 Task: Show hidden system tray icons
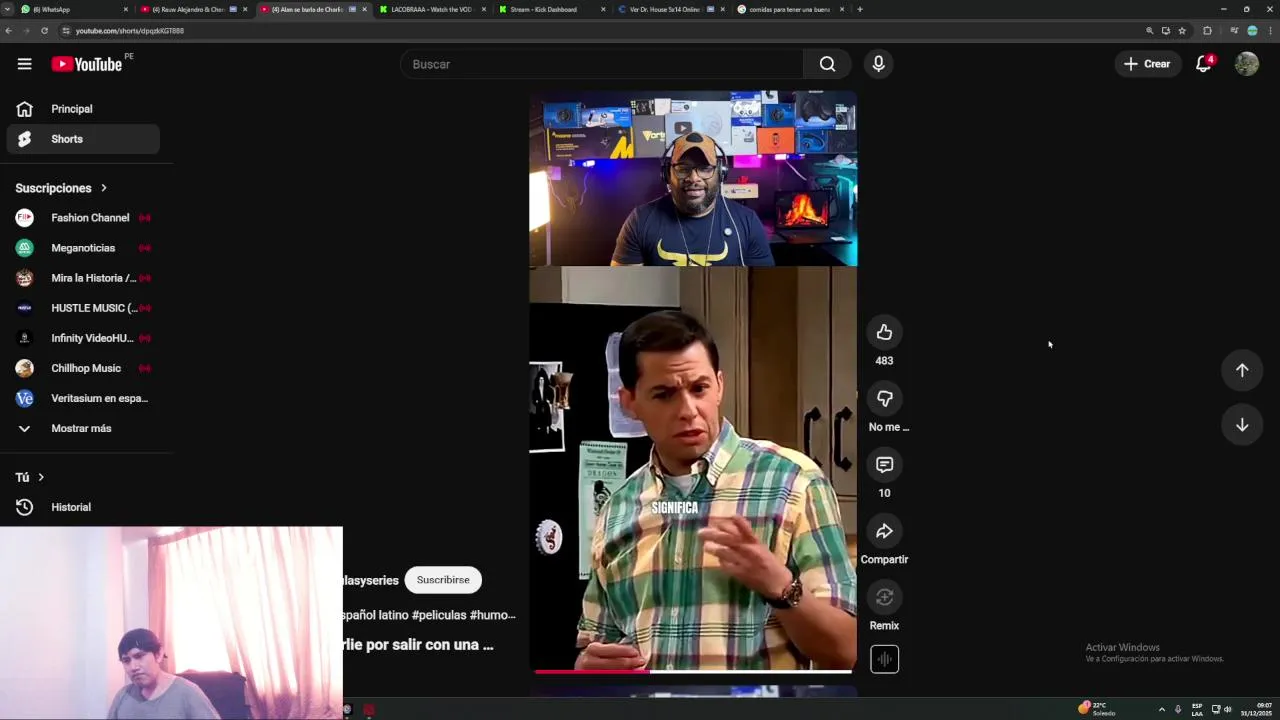click(1161, 709)
